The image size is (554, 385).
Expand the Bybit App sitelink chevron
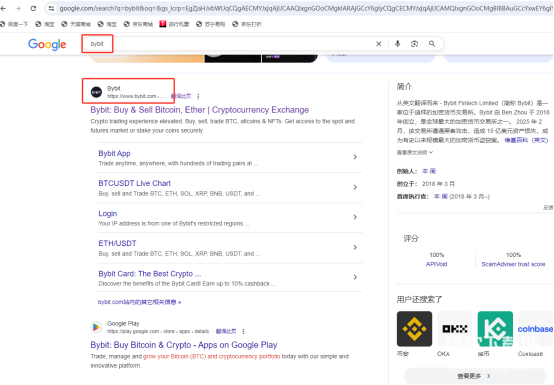pos(355,157)
